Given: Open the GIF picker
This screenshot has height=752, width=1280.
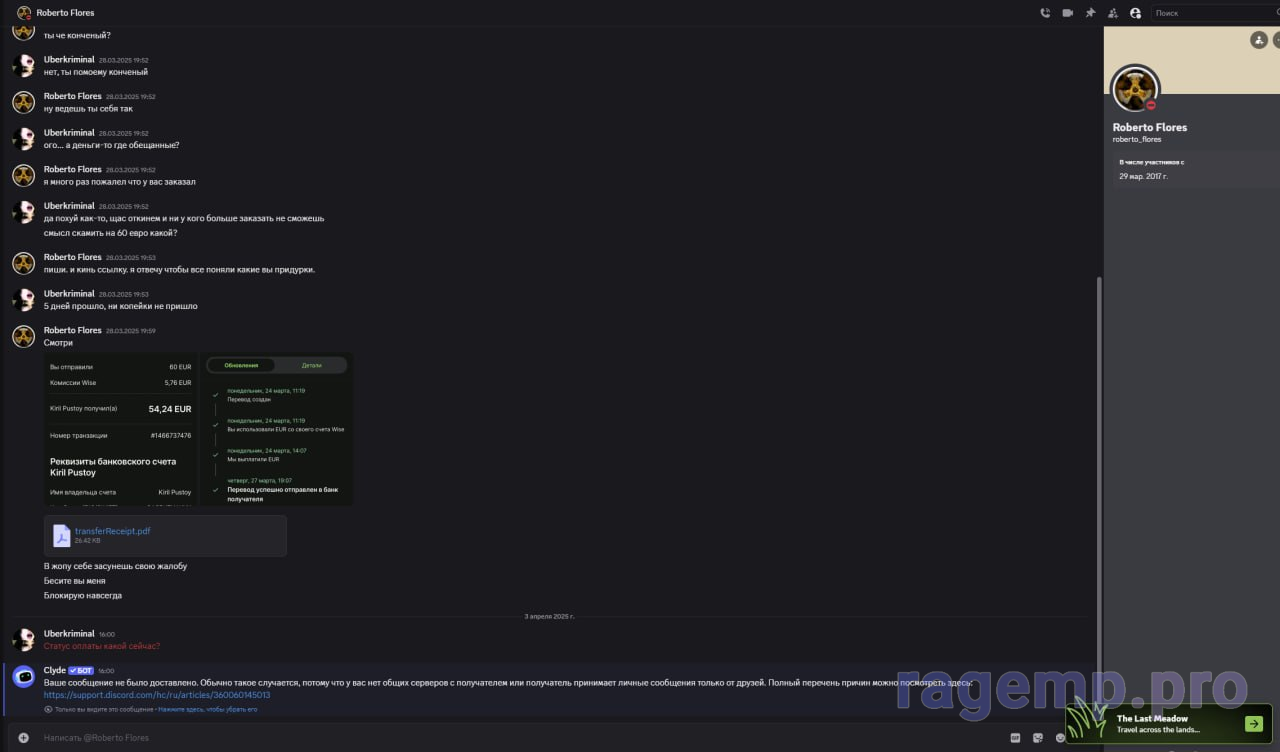Looking at the screenshot, I should coord(1016,738).
